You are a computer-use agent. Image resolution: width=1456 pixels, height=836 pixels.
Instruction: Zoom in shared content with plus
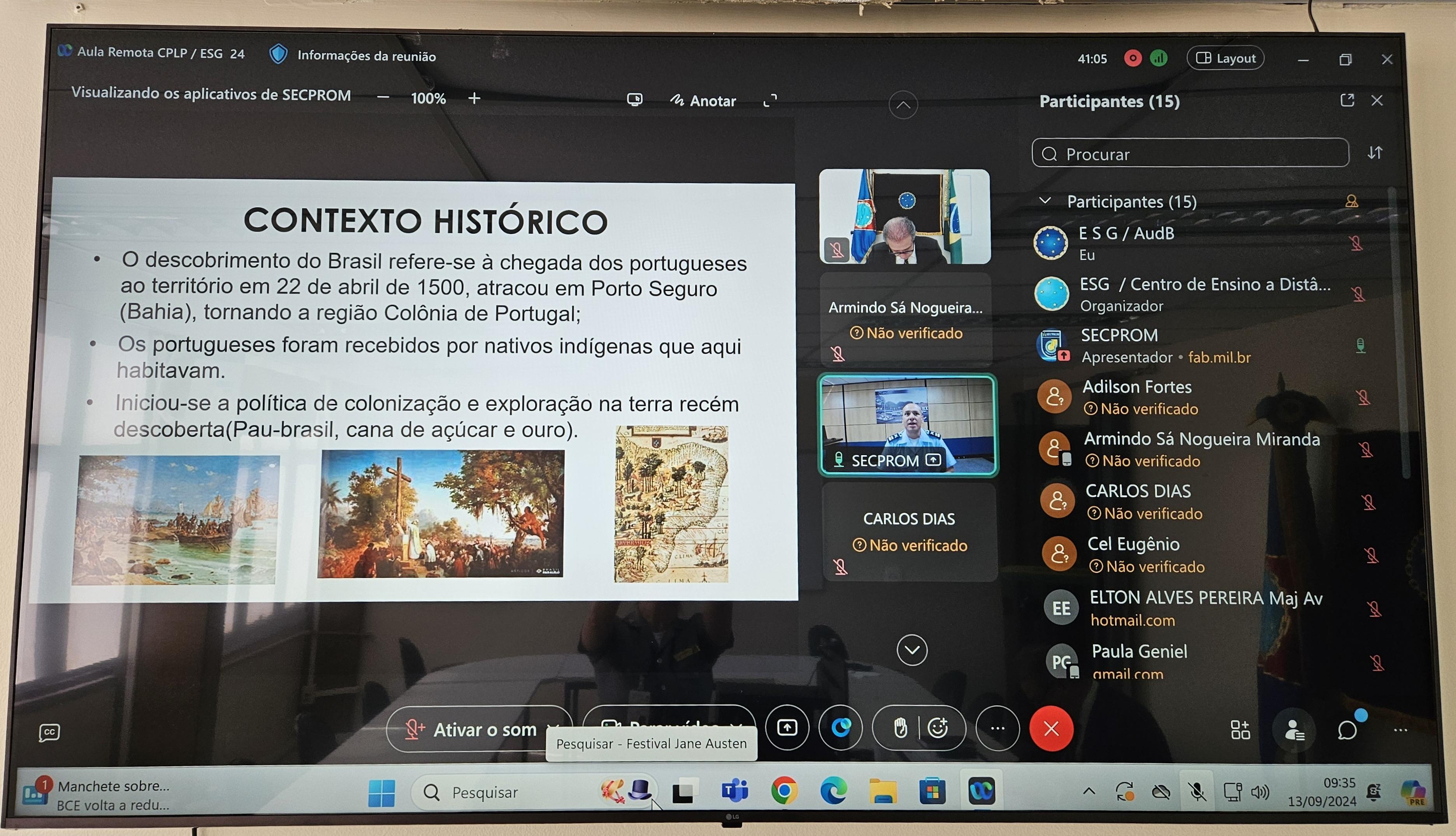pos(474,98)
